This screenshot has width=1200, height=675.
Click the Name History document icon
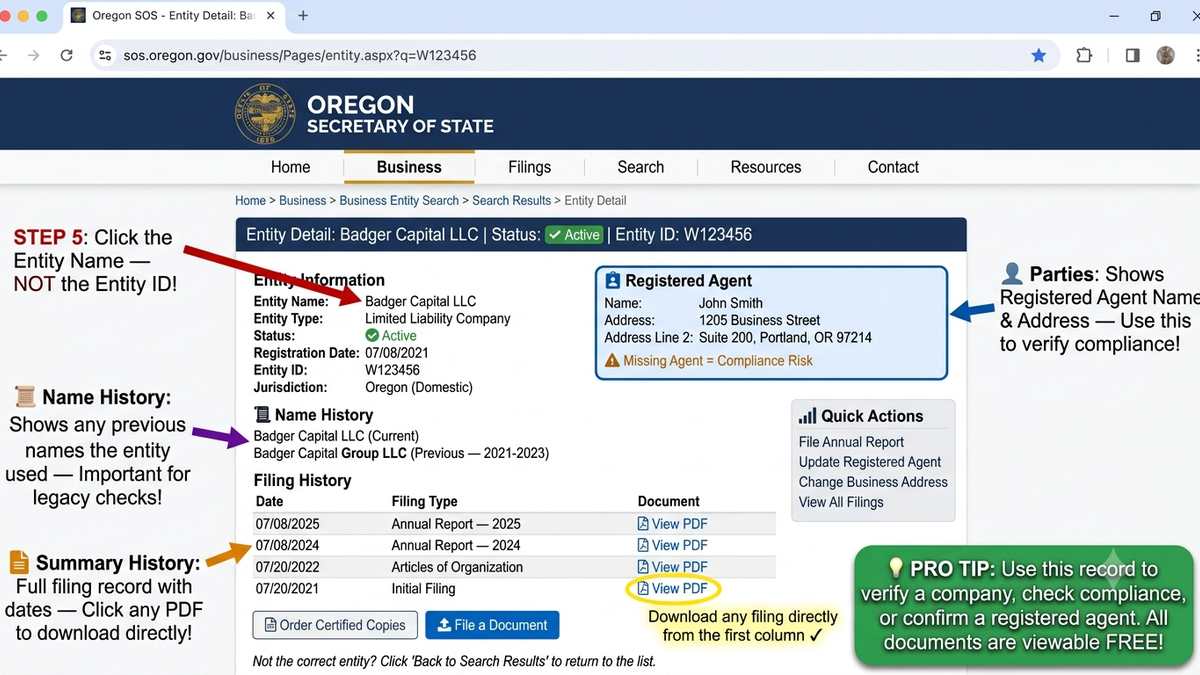click(x=262, y=415)
